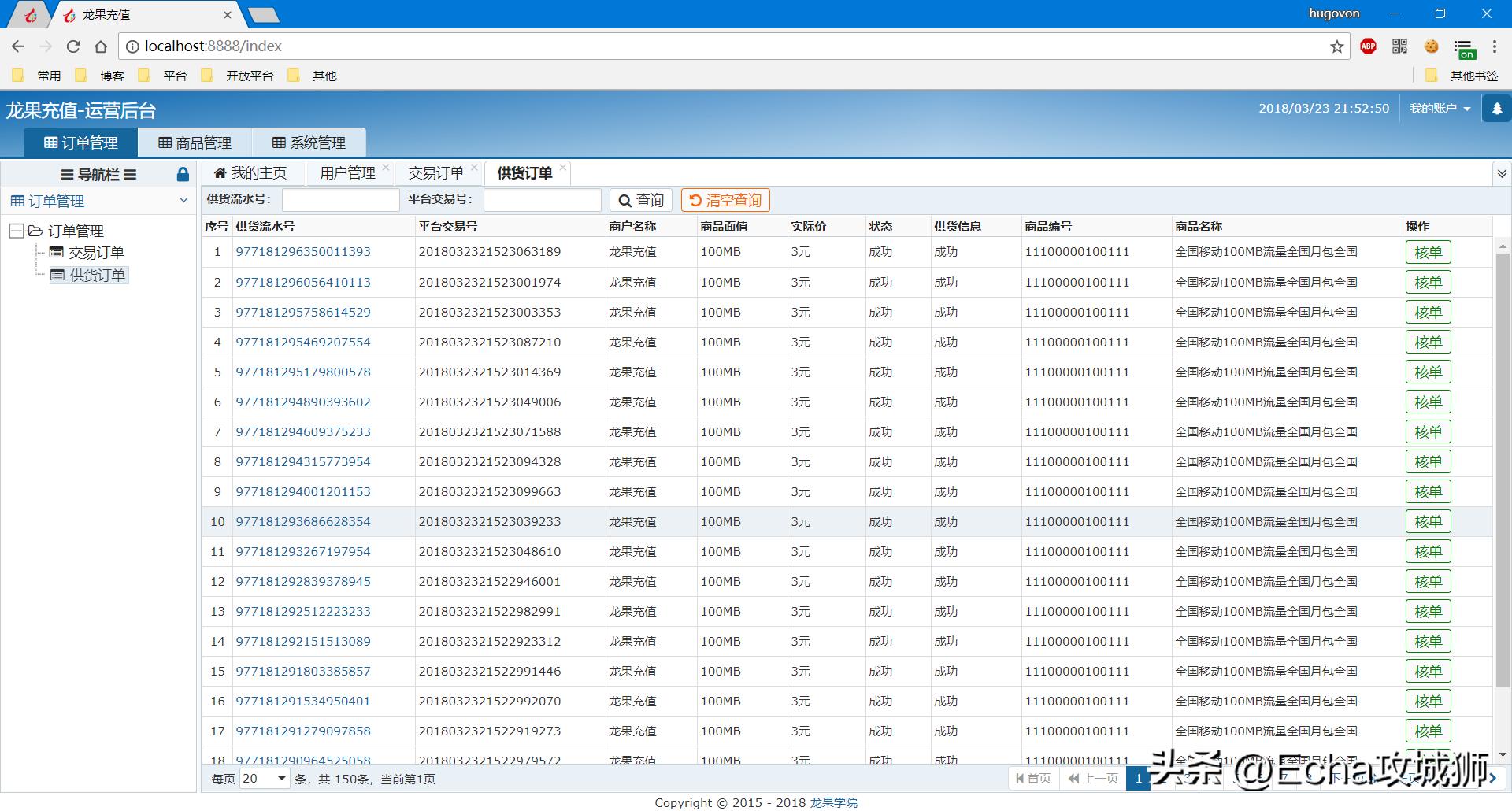The height and width of the screenshot is (811, 1512).
Task: Click the bookmark star in address bar
Action: pyautogui.click(x=1336, y=46)
